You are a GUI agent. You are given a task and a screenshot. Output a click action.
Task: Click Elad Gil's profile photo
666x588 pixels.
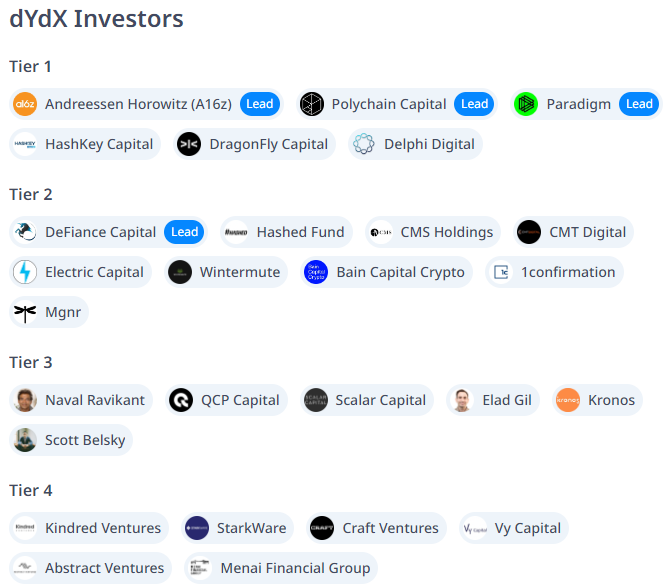[x=462, y=400]
